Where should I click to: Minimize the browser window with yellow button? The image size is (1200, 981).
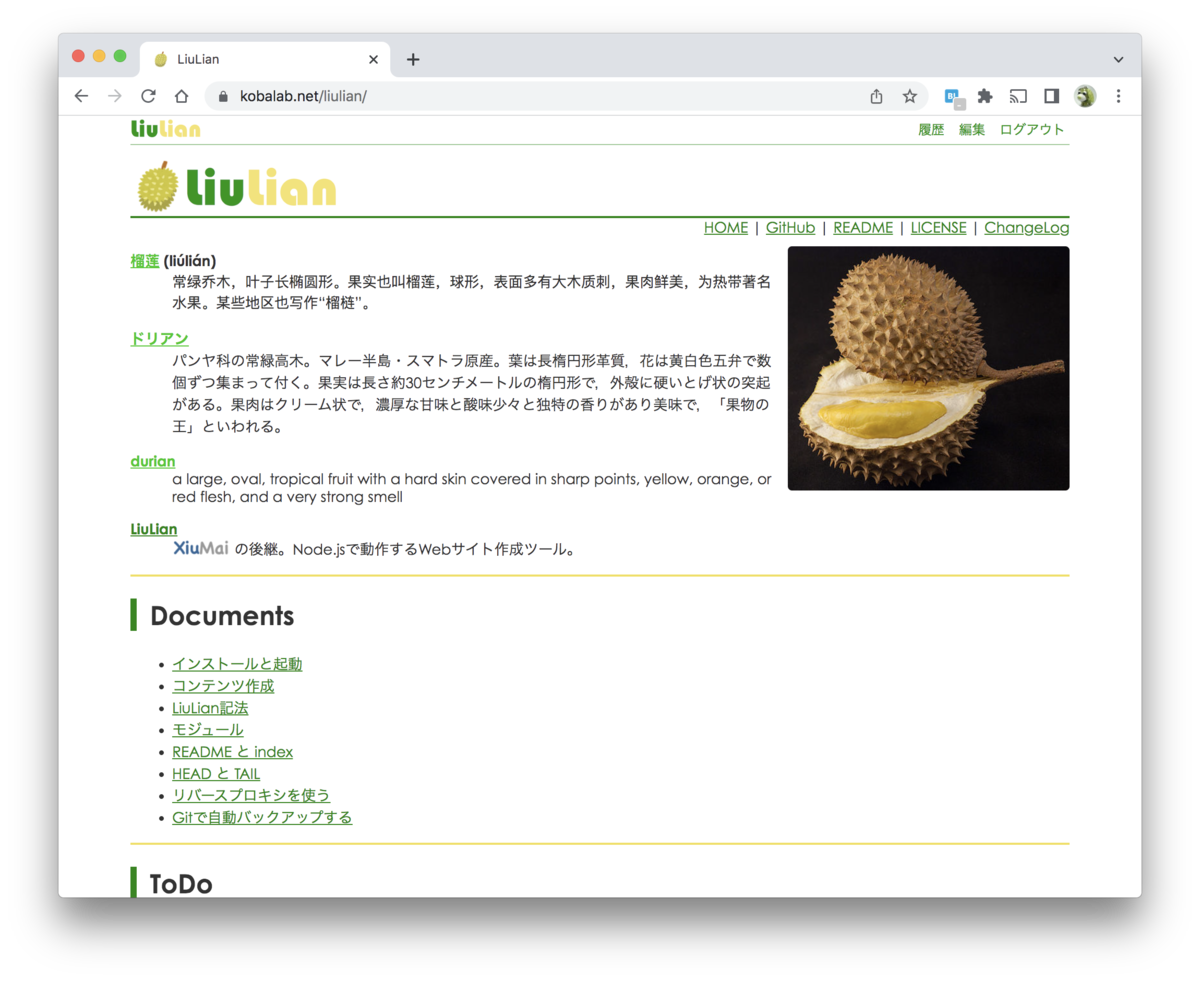pos(99,56)
